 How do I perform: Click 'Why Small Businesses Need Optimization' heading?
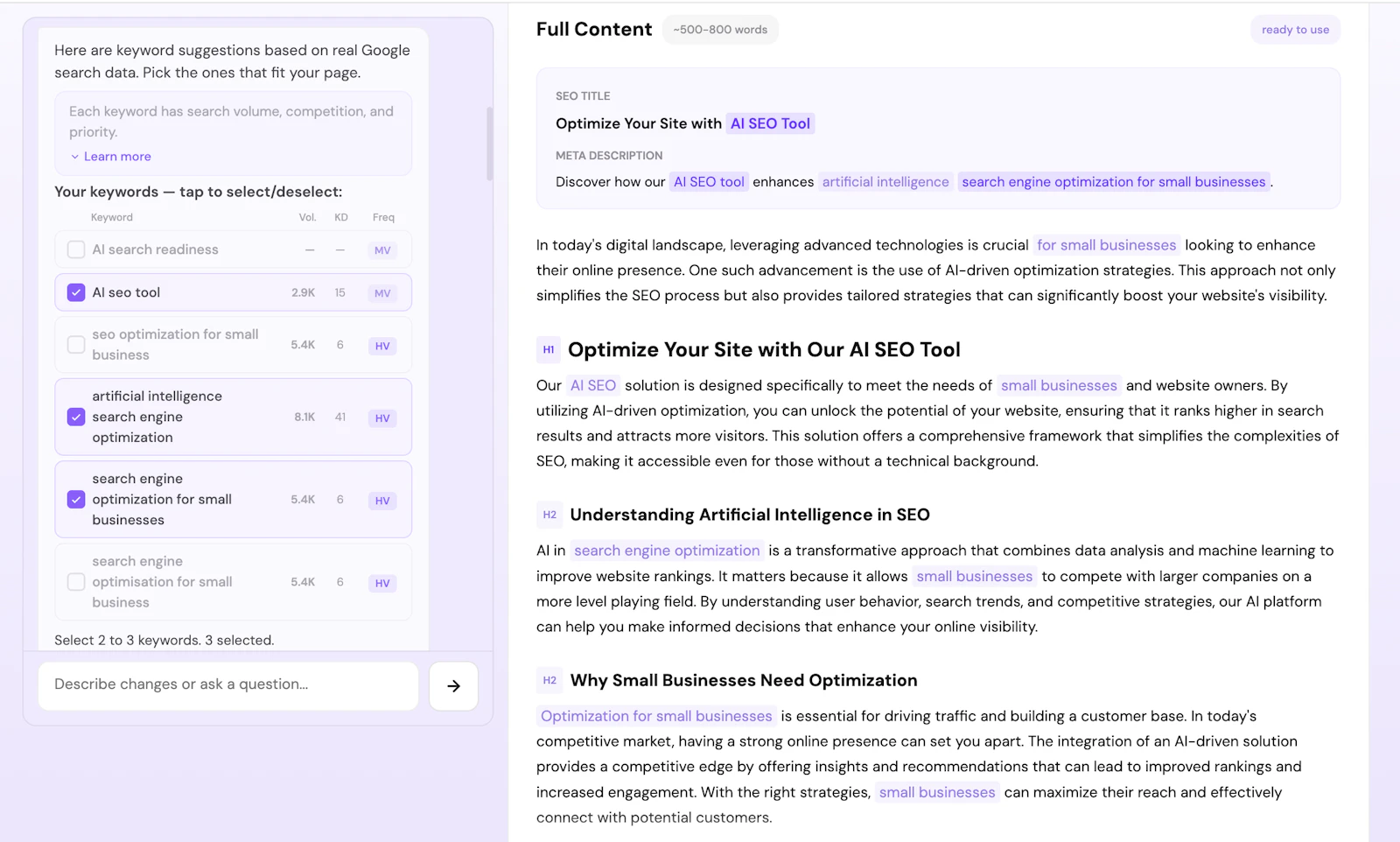[x=744, y=680]
